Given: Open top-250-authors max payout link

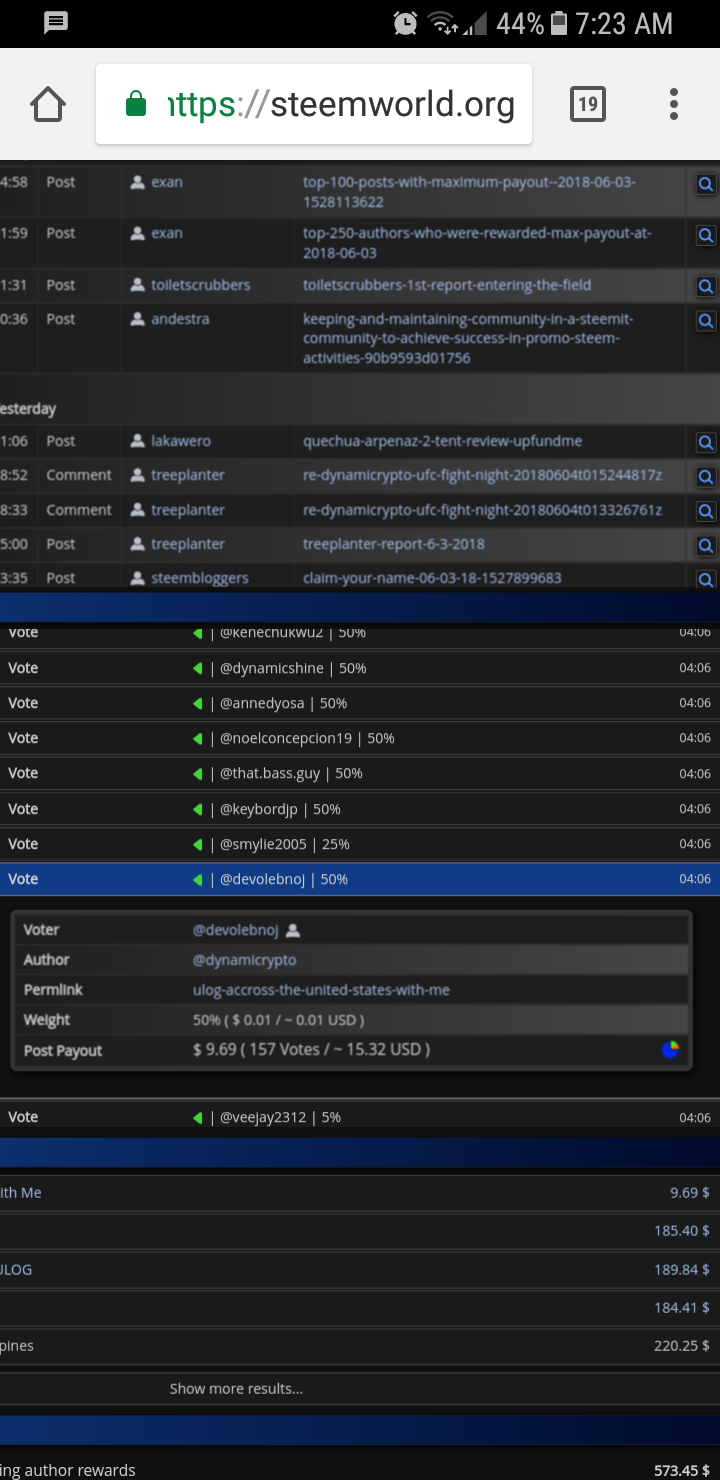Looking at the screenshot, I should point(477,243).
